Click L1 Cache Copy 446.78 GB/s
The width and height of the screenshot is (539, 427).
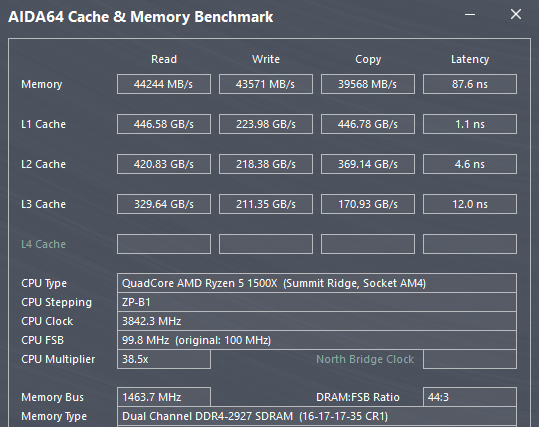tap(368, 124)
